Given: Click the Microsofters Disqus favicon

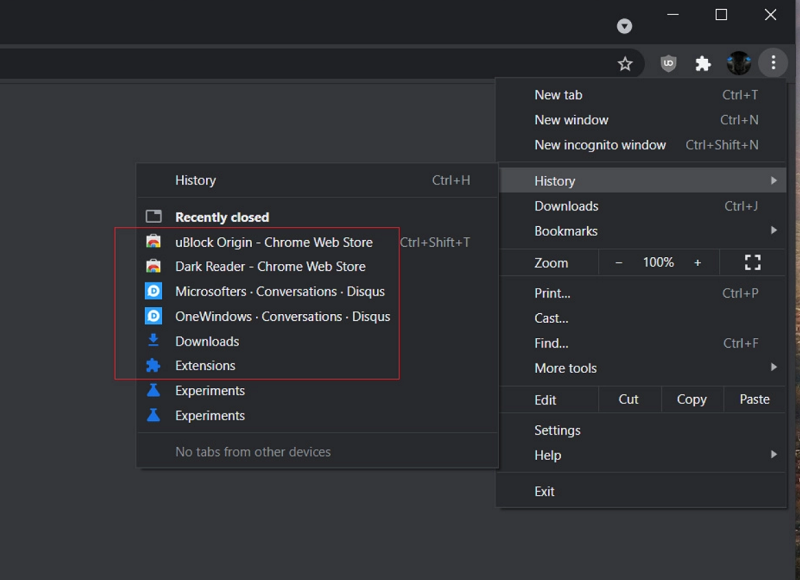Looking at the screenshot, I should (154, 291).
